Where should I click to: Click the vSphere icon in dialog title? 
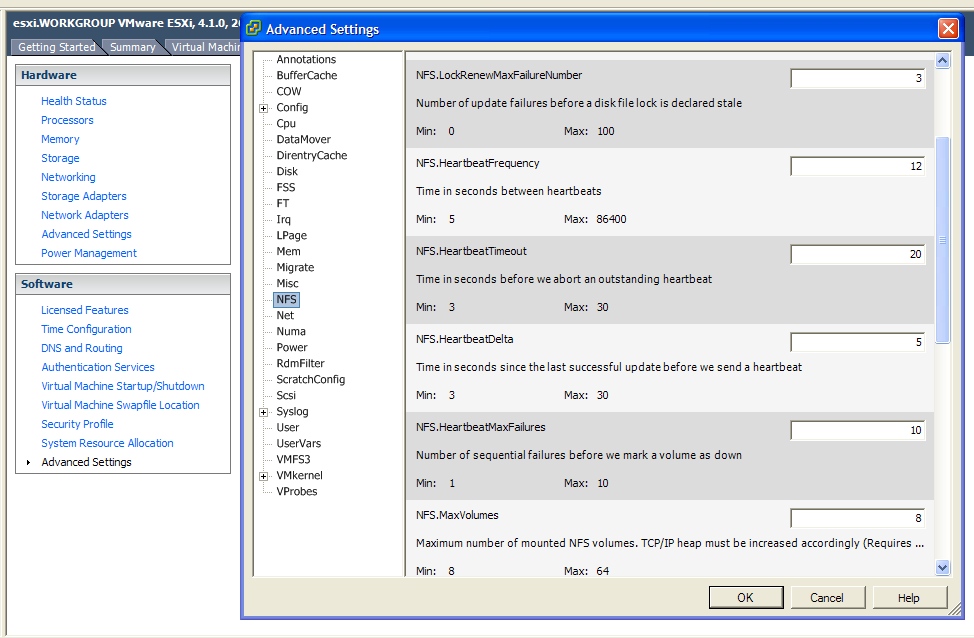(253, 28)
